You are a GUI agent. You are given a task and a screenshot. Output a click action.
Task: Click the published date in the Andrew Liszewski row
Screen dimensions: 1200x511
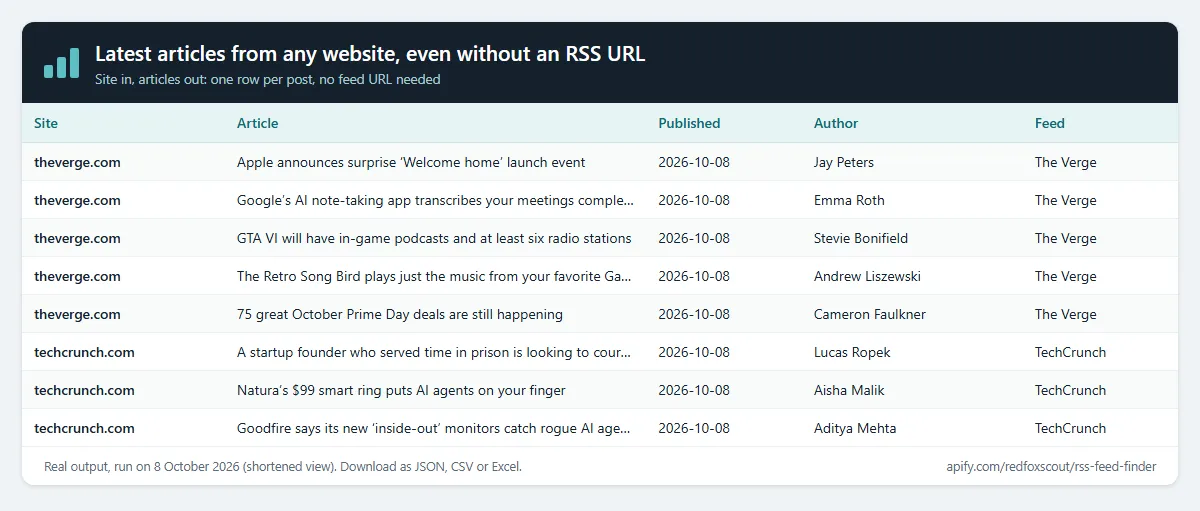pyautogui.click(x=694, y=276)
